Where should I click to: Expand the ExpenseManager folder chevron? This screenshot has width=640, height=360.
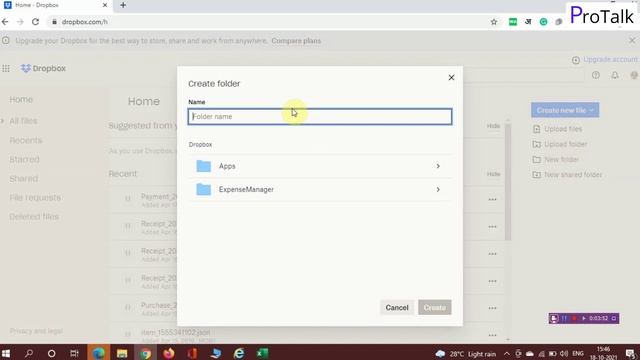coord(438,189)
